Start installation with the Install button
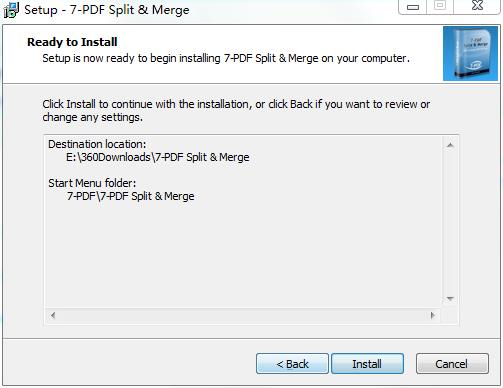The width and height of the screenshot is (503, 388). 367,364
